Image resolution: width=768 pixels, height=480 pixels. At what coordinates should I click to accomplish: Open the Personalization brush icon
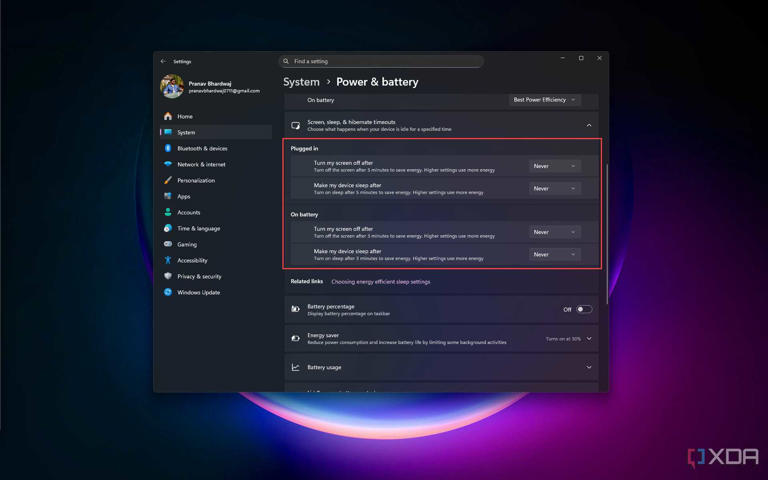click(x=168, y=180)
